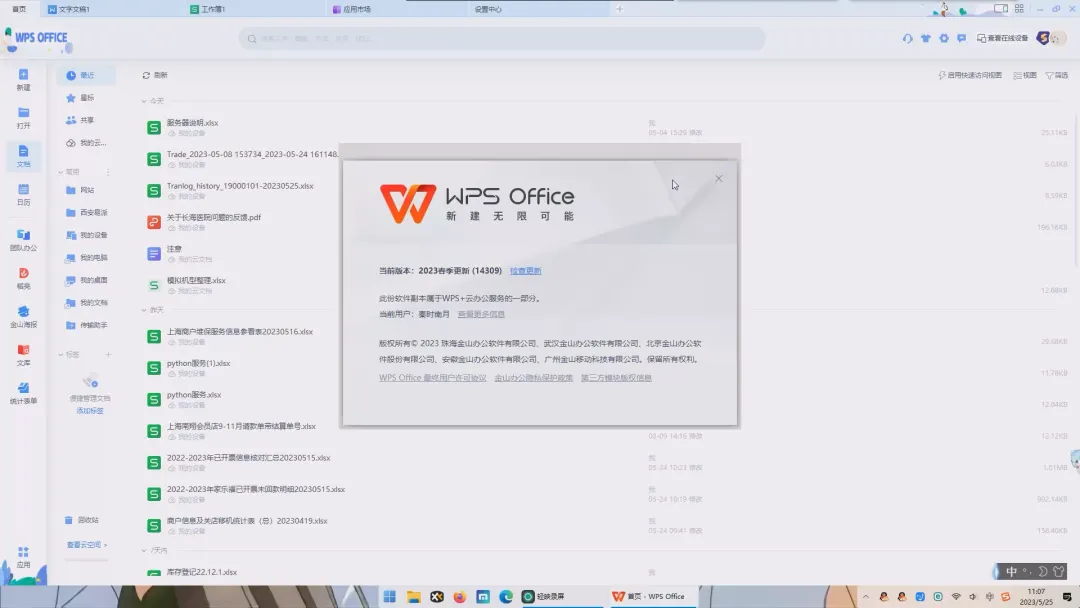Click the PDF icon of 关于长海医院问题的反馈.pdf
The image size is (1080, 608).
154,222
